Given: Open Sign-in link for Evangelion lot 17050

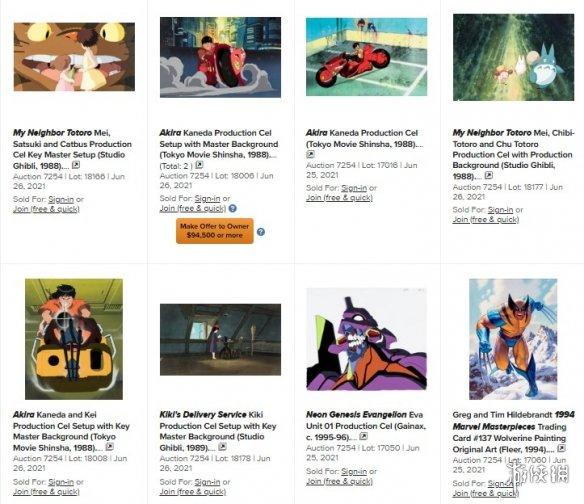Looking at the screenshot, I should (x=354, y=472).
